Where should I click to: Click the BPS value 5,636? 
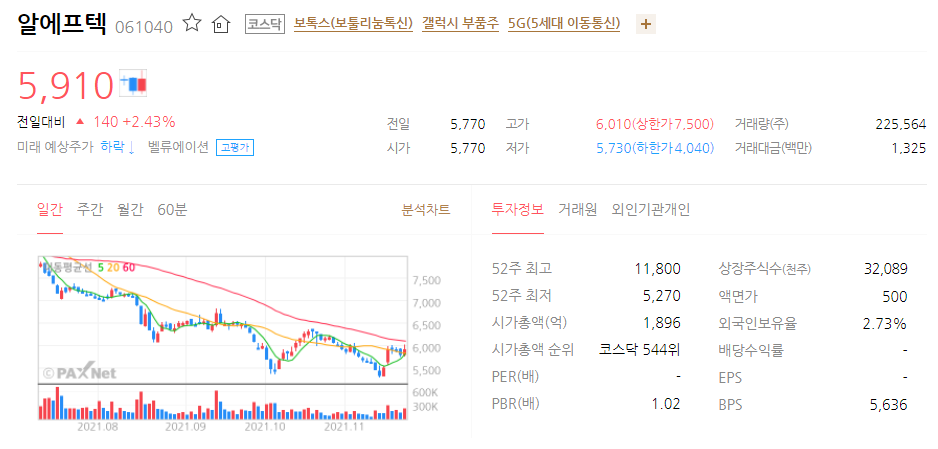pos(888,405)
